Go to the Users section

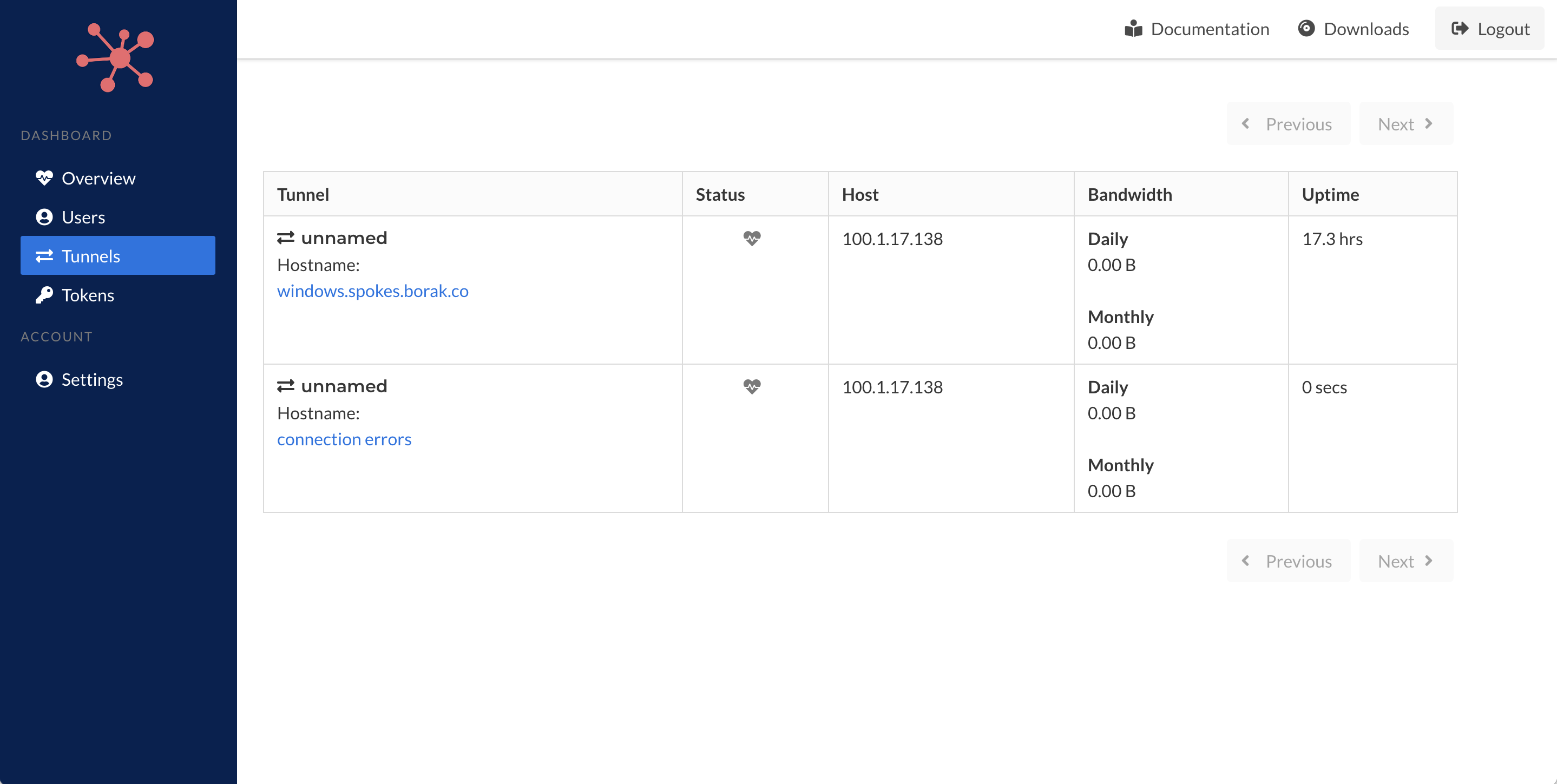point(118,217)
